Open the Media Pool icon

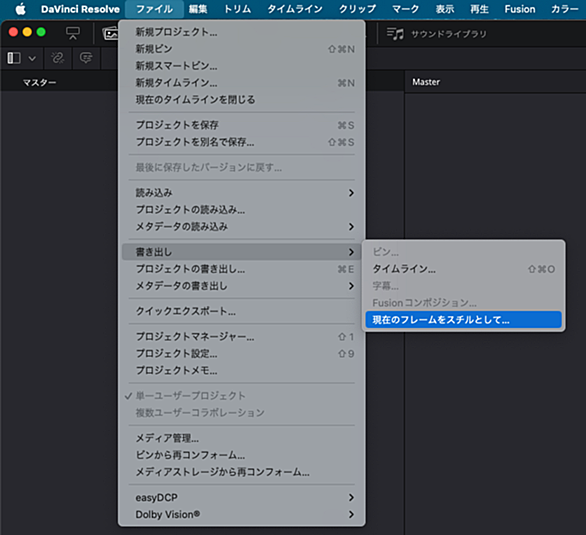pyautogui.click(x=110, y=33)
